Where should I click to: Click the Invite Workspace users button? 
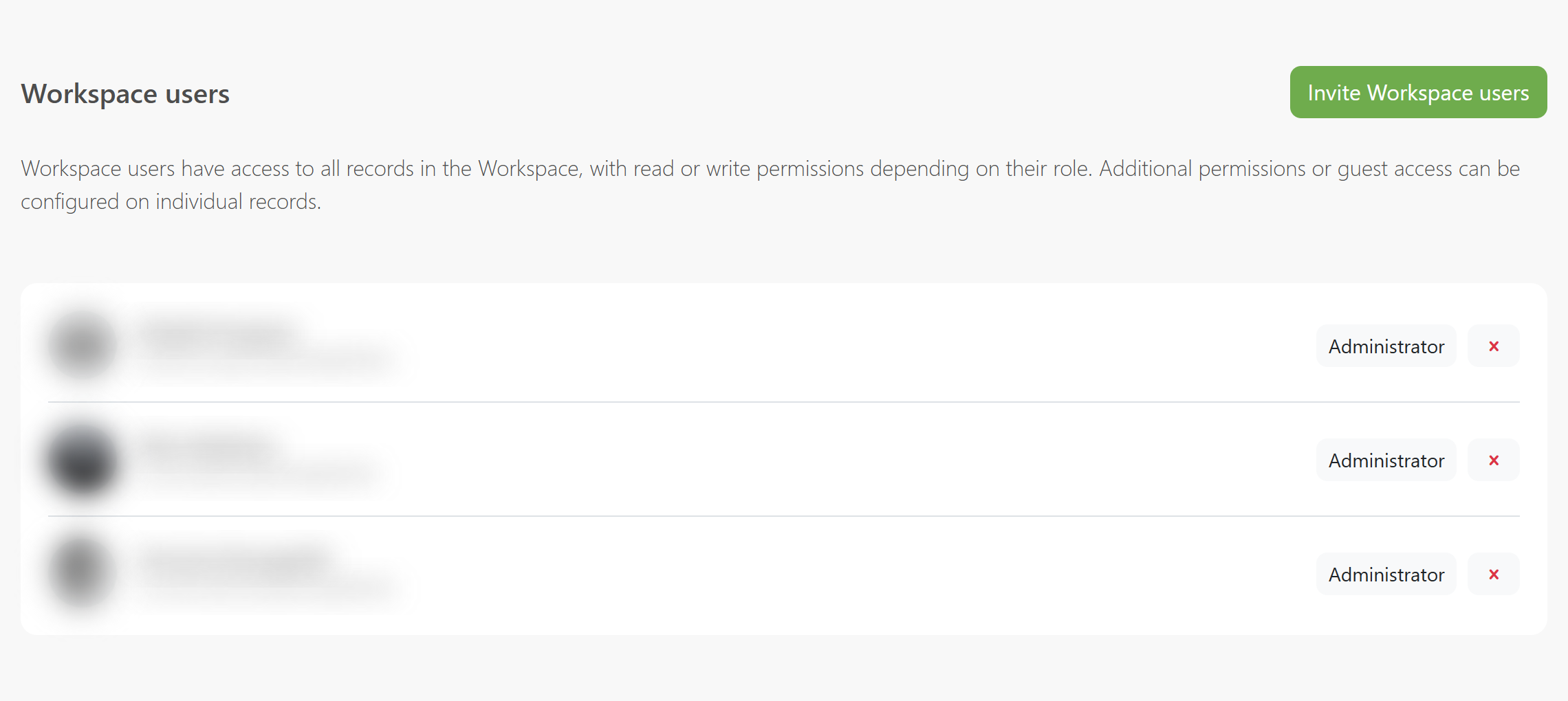(1418, 92)
